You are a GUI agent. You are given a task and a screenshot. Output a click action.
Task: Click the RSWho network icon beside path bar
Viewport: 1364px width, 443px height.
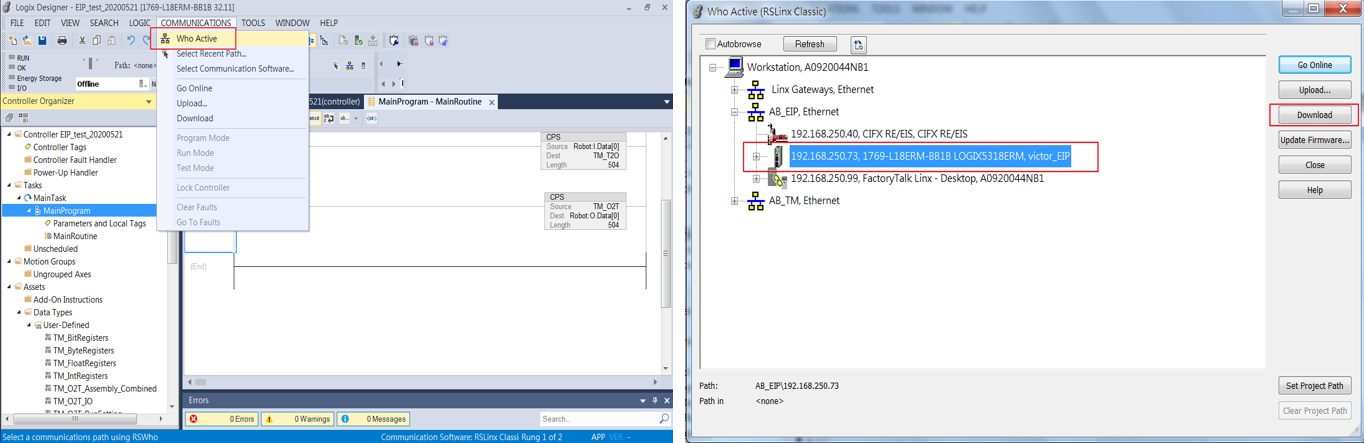[350, 66]
